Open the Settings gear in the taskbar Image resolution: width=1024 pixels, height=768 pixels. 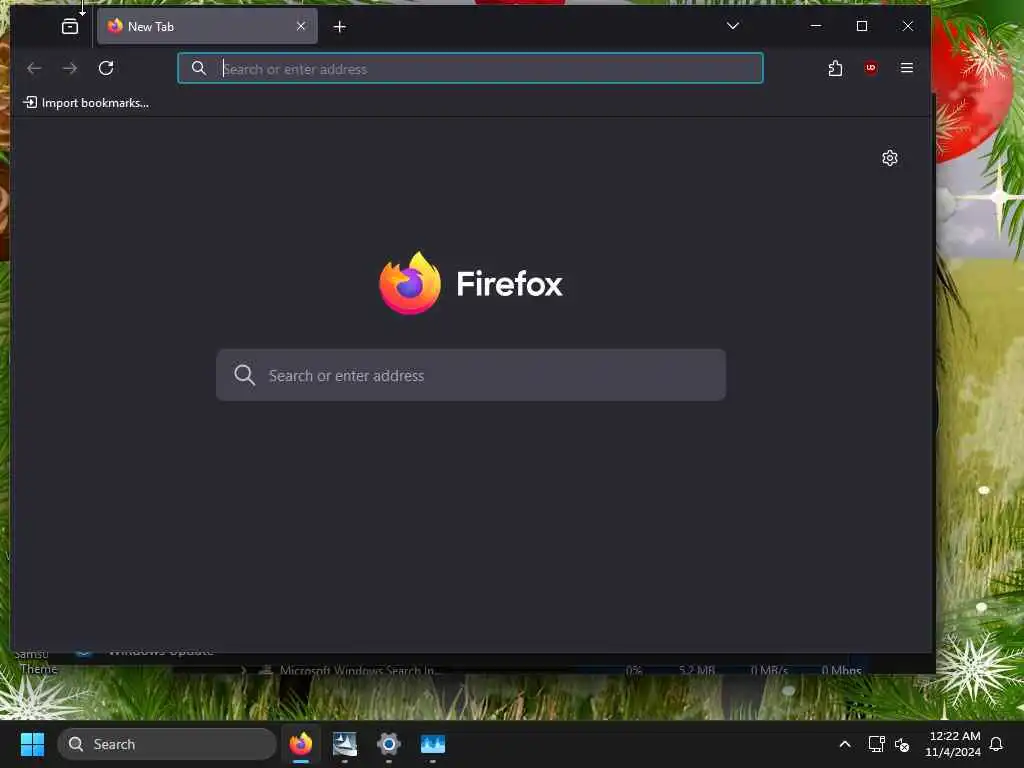(x=389, y=744)
